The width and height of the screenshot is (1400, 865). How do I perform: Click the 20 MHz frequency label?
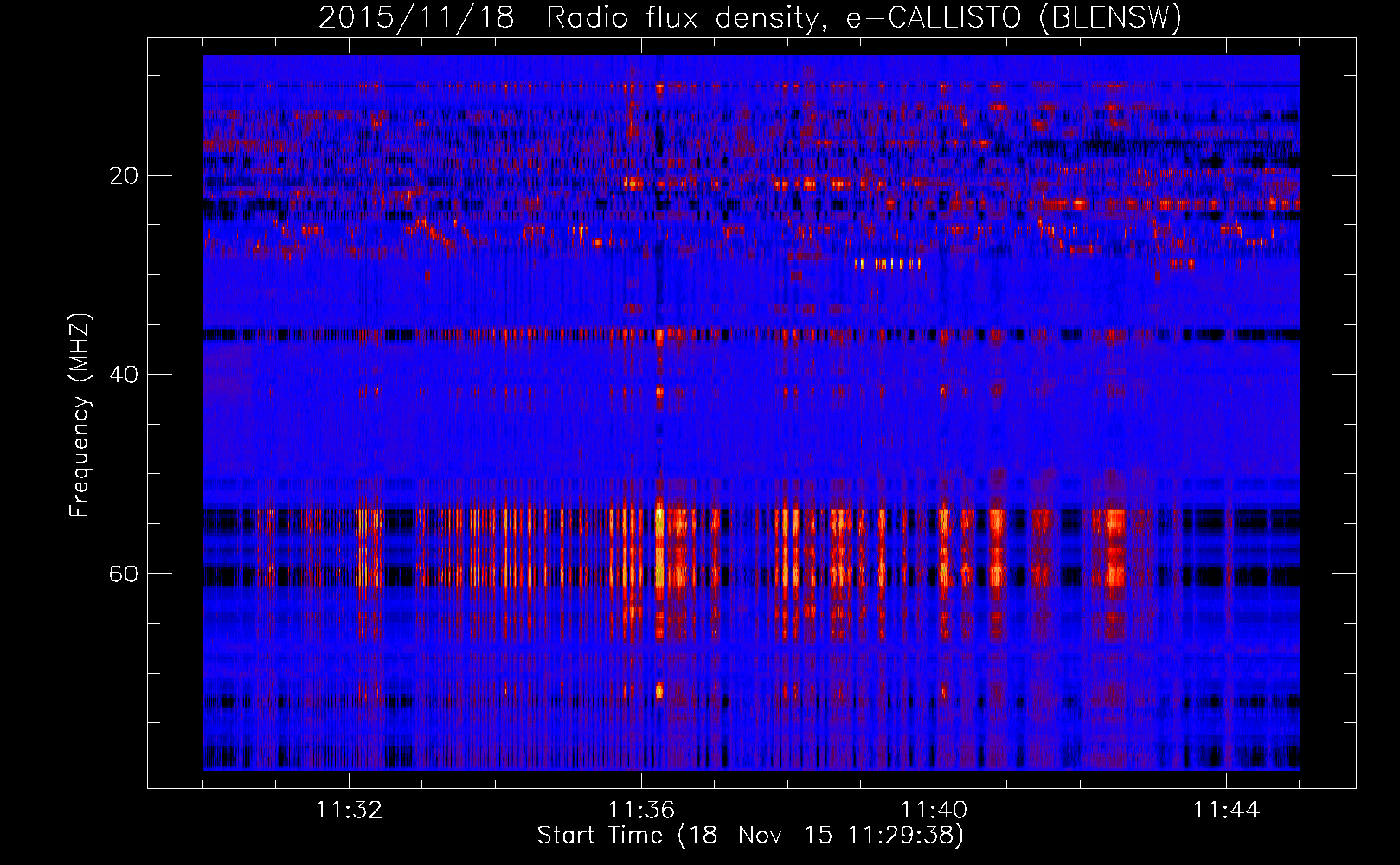124,176
